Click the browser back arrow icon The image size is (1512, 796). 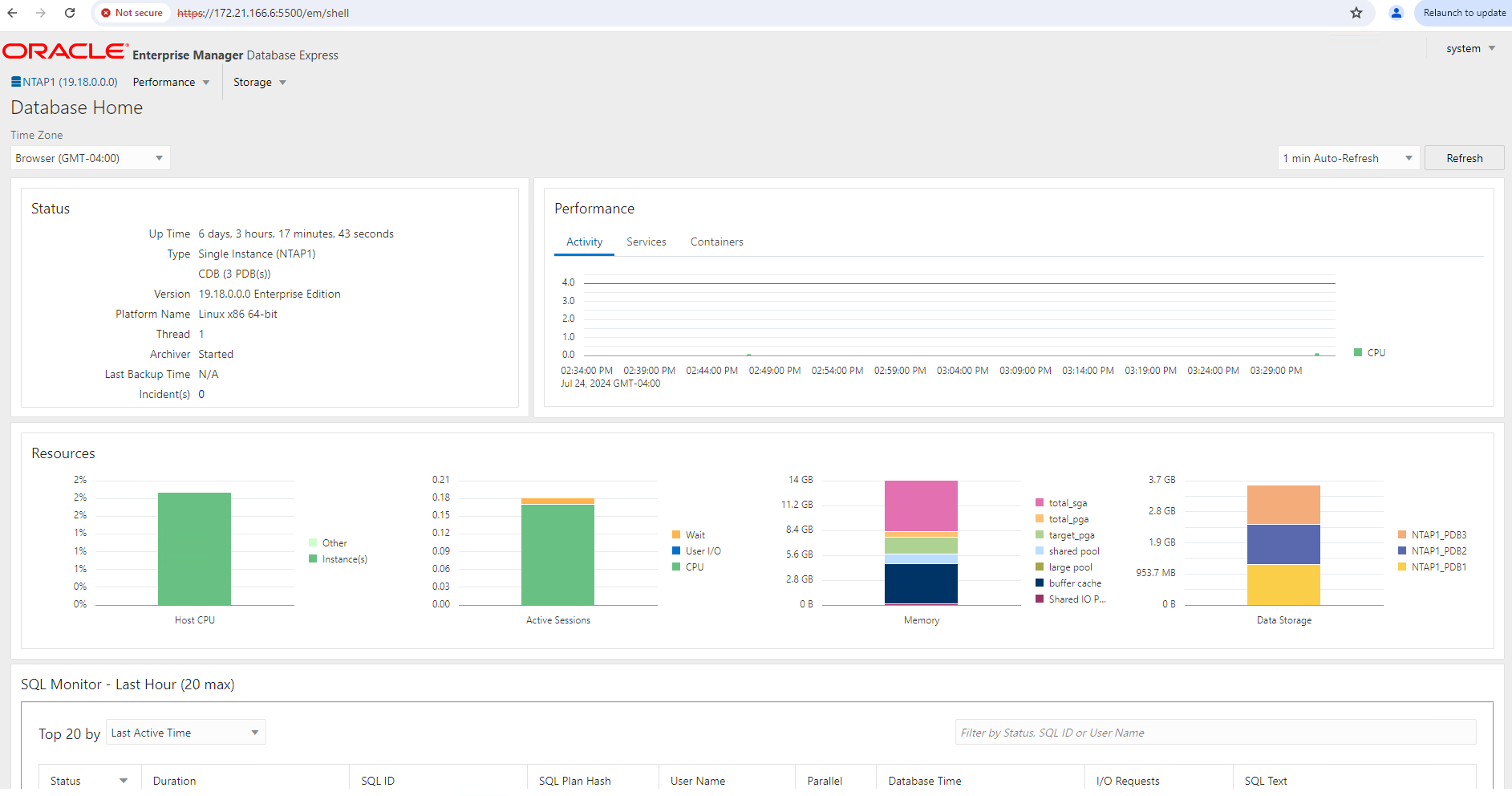[12, 13]
